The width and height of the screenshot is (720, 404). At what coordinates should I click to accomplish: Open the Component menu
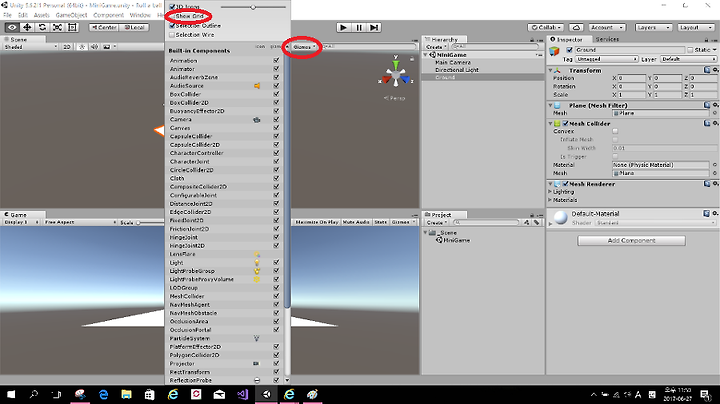108,15
